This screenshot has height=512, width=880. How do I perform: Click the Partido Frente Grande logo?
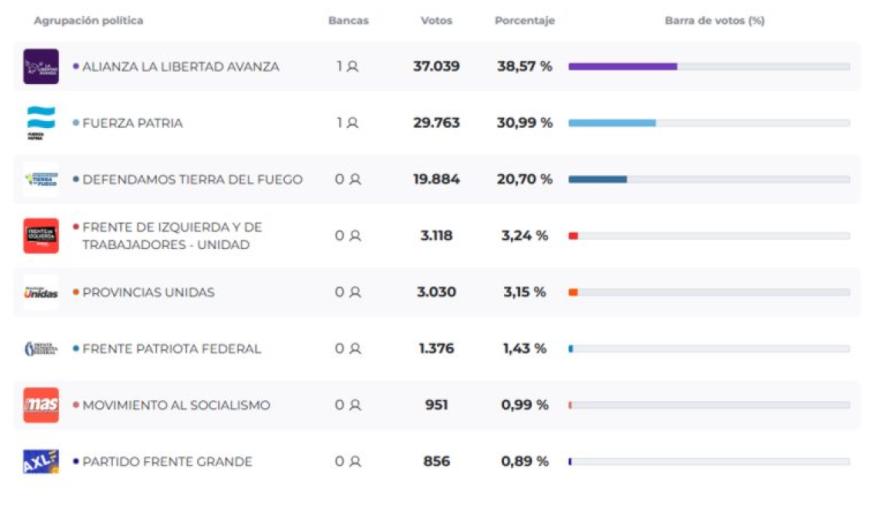pyautogui.click(x=41, y=462)
